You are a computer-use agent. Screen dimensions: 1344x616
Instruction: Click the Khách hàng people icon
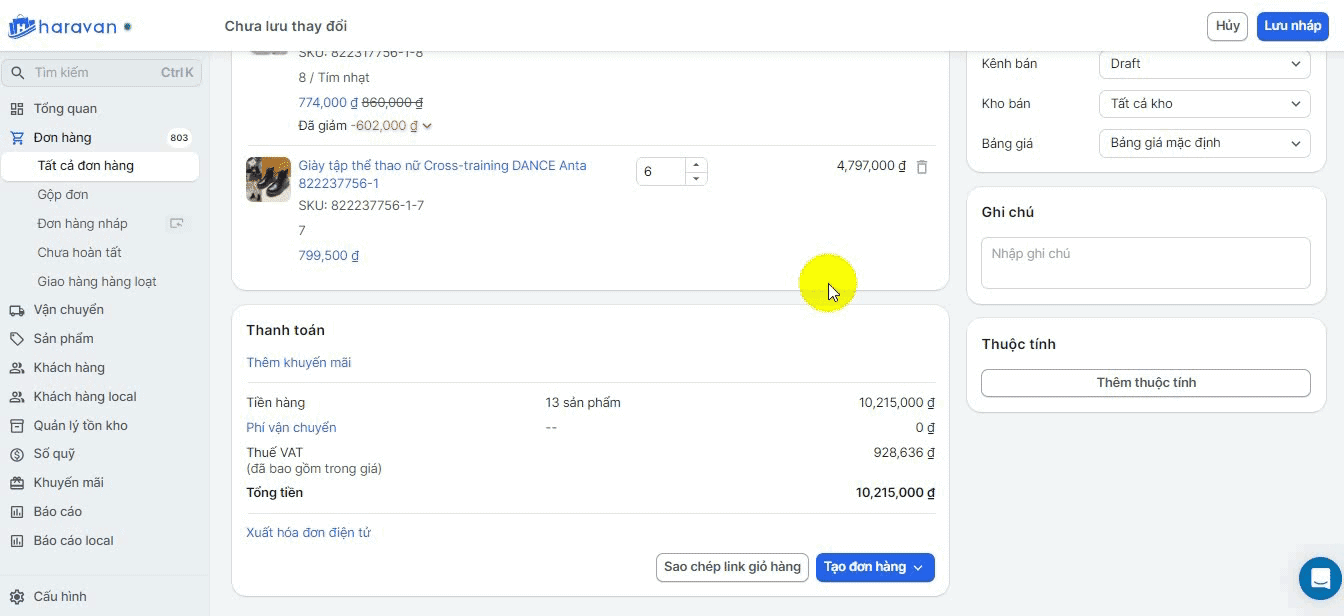click(16, 368)
